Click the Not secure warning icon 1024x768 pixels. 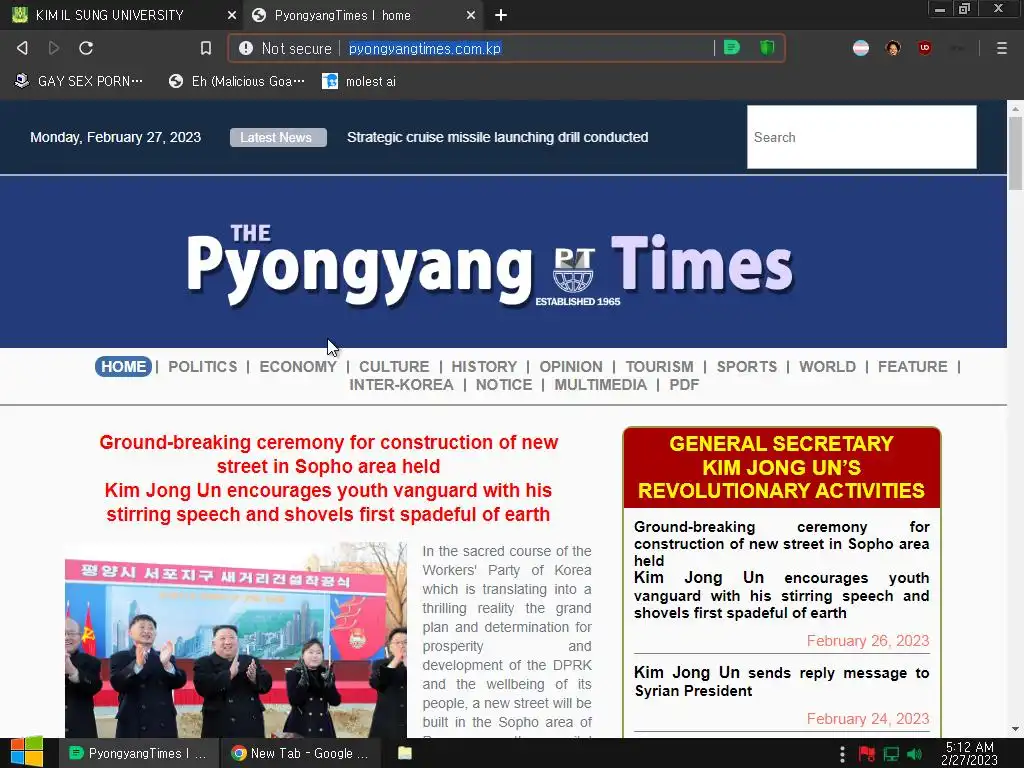click(x=246, y=48)
